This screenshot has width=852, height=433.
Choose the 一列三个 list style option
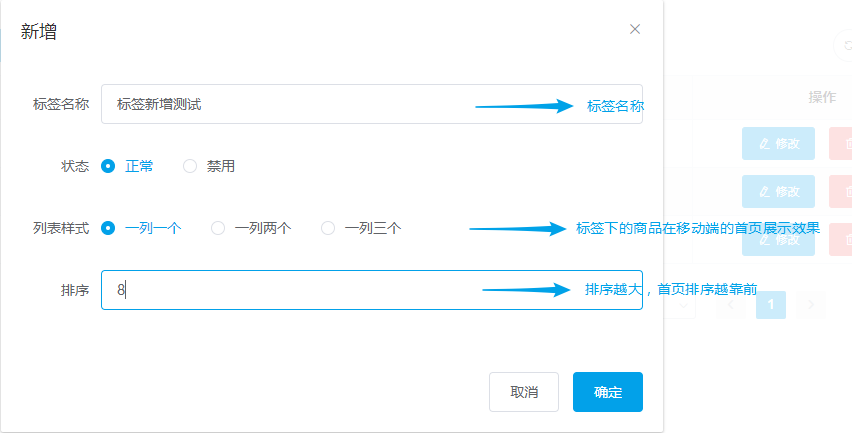(328, 228)
